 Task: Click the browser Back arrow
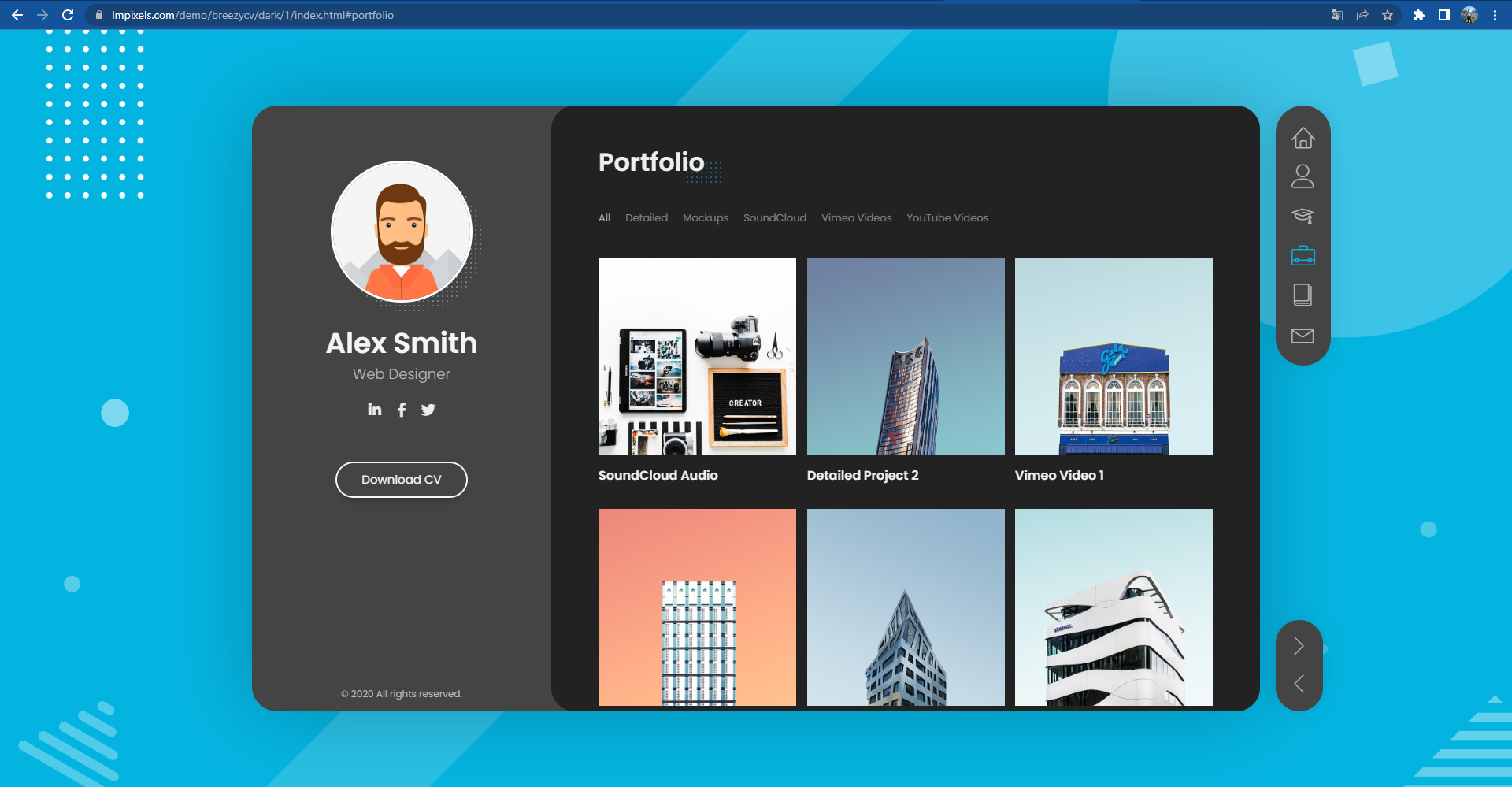click(x=17, y=15)
